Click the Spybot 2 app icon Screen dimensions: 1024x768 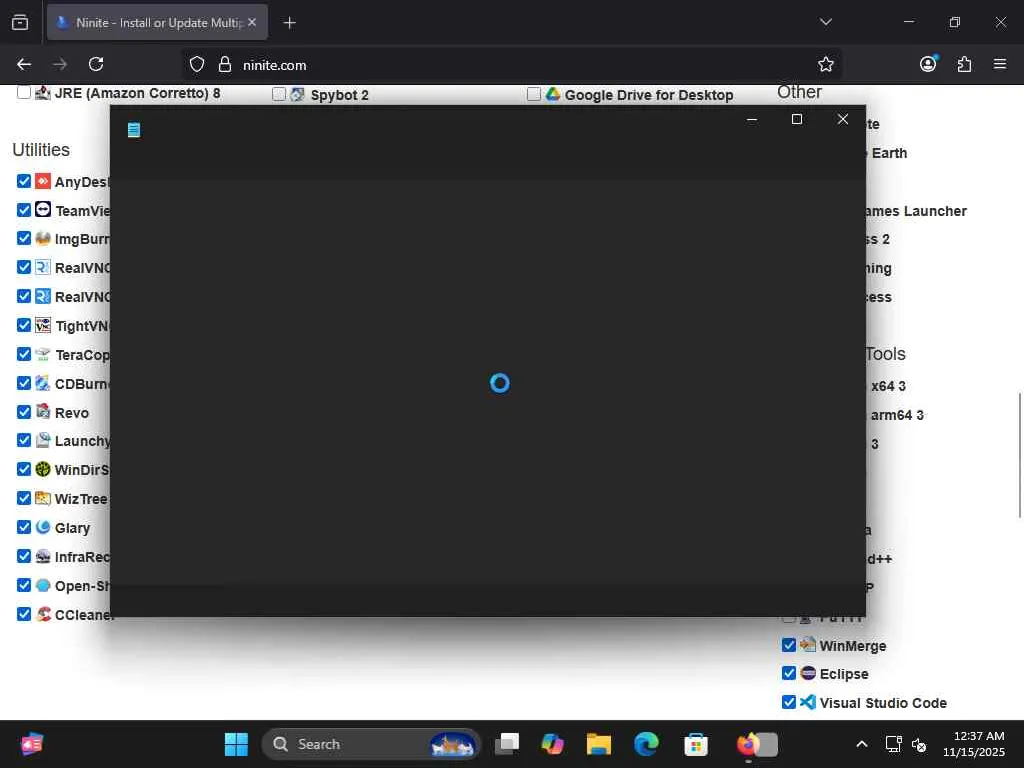tap(298, 94)
